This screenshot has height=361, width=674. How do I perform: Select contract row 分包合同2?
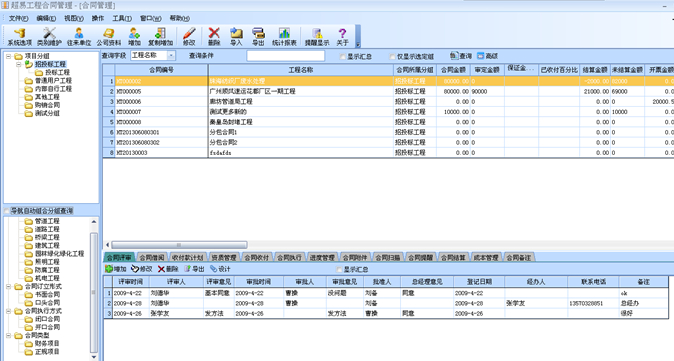coord(388,142)
